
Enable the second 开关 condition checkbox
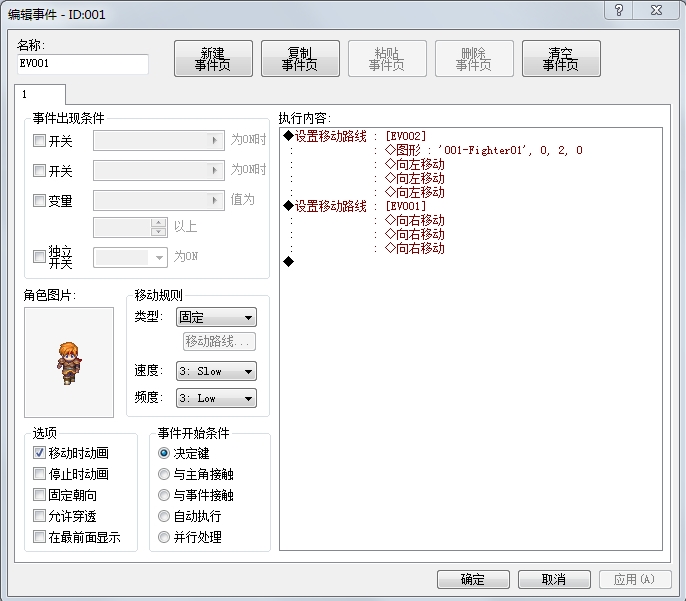pos(39,170)
